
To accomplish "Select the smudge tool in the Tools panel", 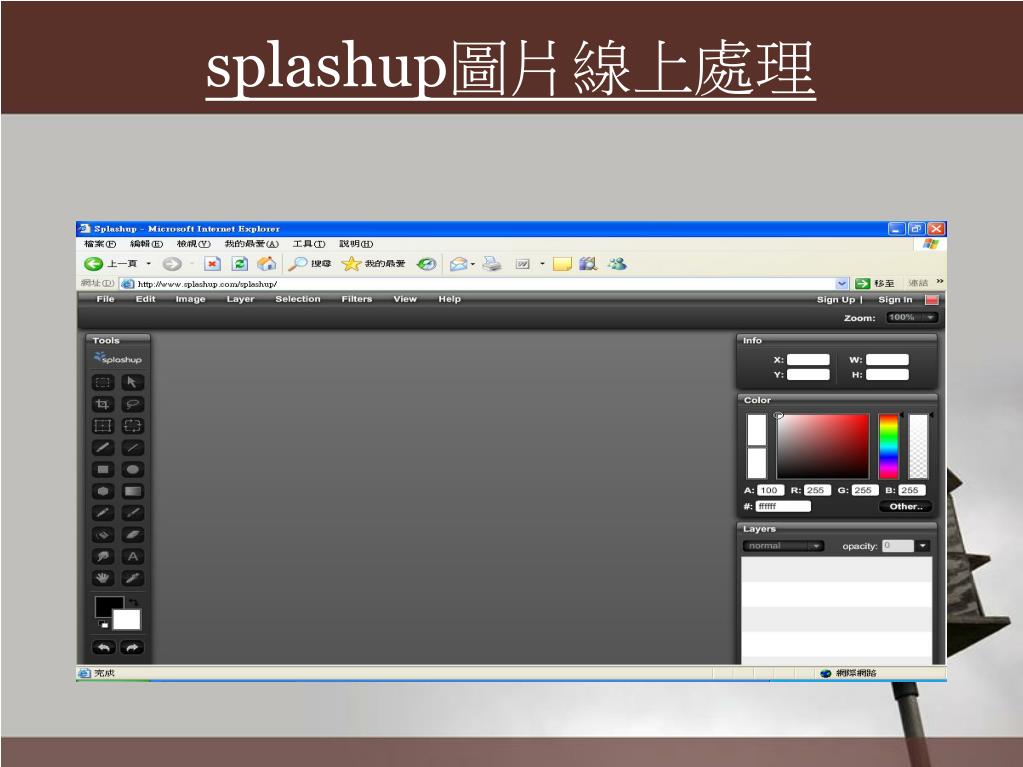I will point(103,556).
